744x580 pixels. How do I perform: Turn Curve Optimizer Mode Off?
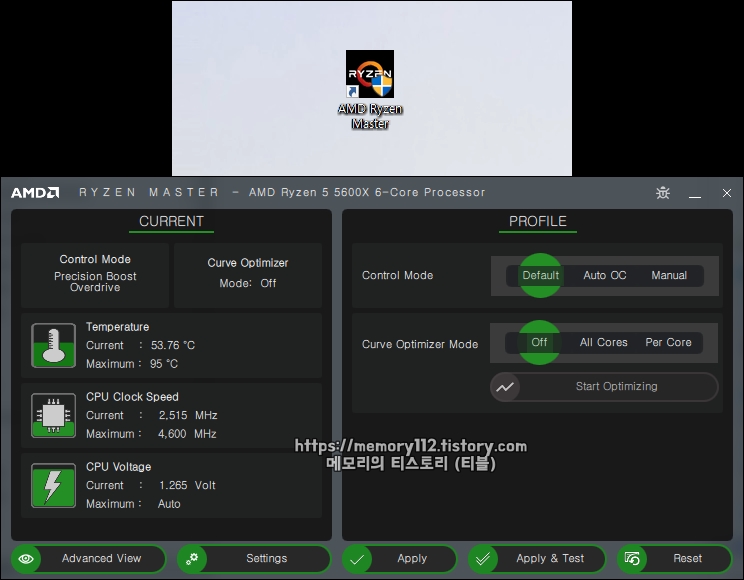click(x=539, y=342)
